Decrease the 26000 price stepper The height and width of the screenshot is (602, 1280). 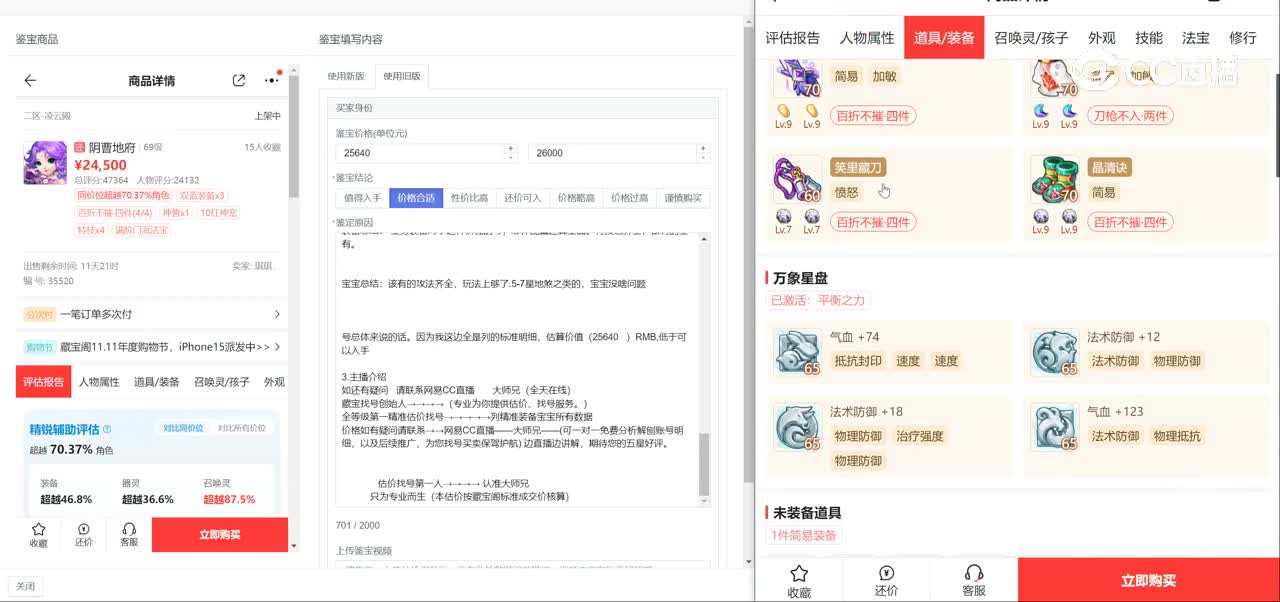click(704, 157)
